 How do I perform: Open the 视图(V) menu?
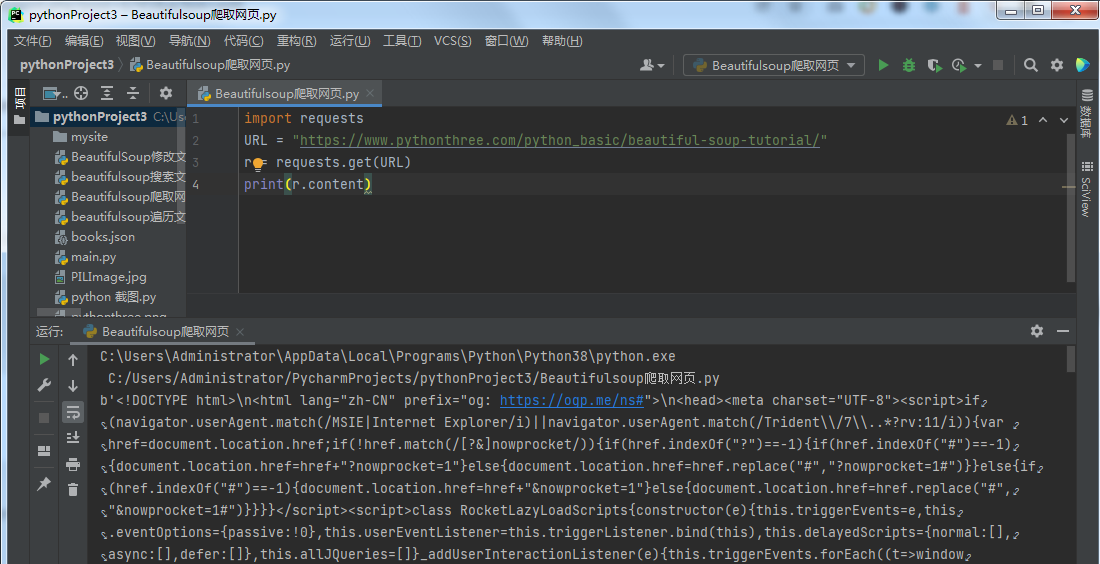coord(135,41)
